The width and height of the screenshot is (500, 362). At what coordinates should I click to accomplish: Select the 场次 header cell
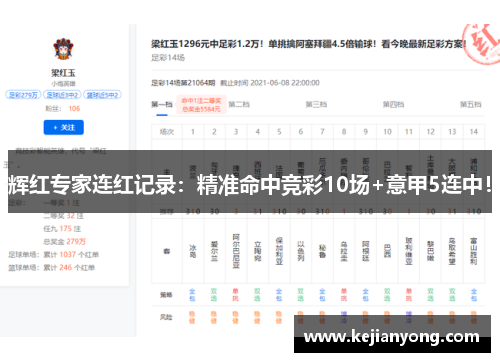(x=167, y=132)
